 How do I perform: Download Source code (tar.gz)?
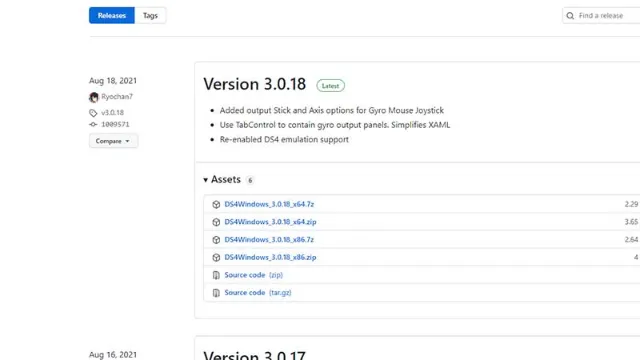258,293
